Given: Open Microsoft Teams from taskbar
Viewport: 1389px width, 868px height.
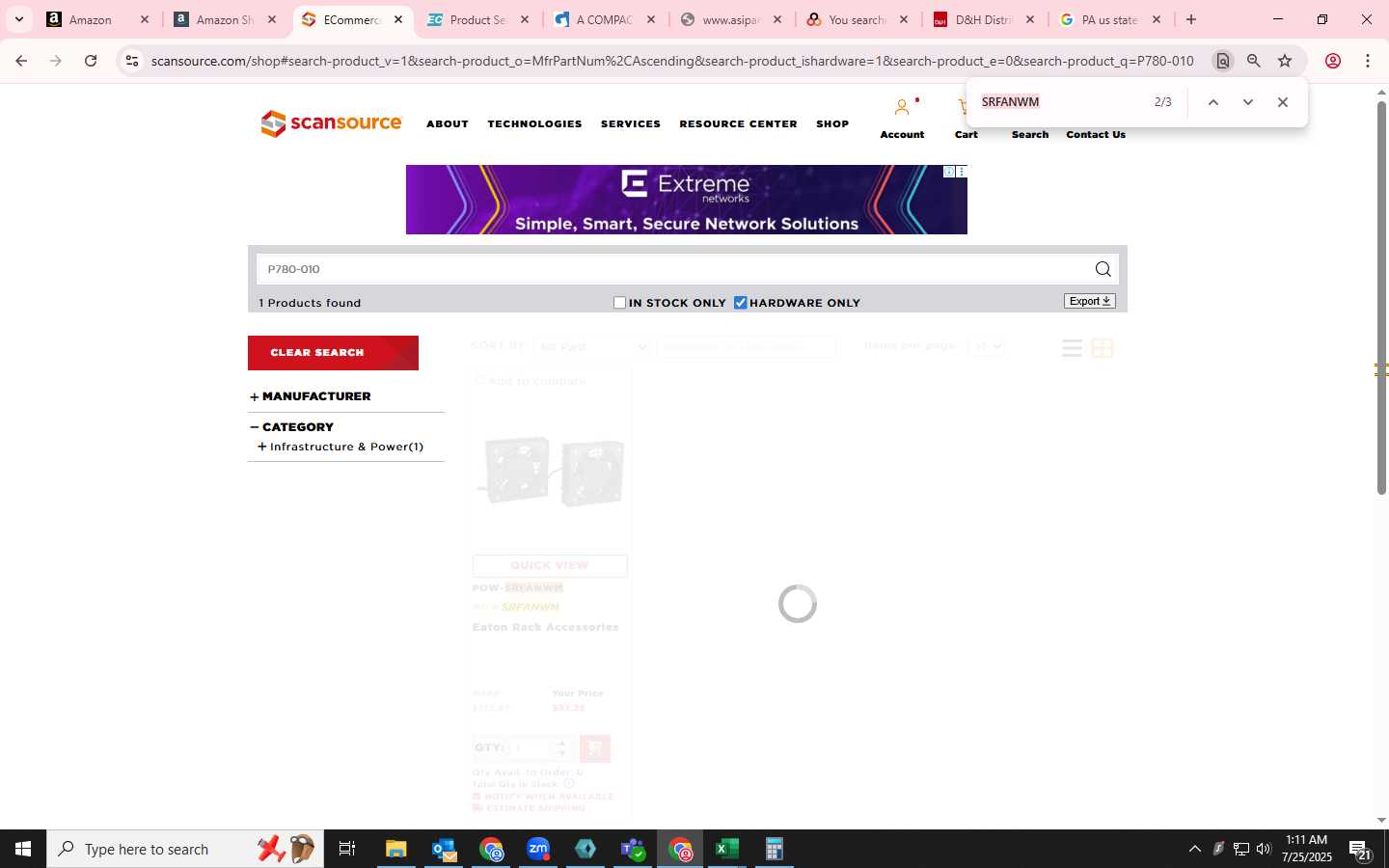Looking at the screenshot, I should click(x=633, y=849).
